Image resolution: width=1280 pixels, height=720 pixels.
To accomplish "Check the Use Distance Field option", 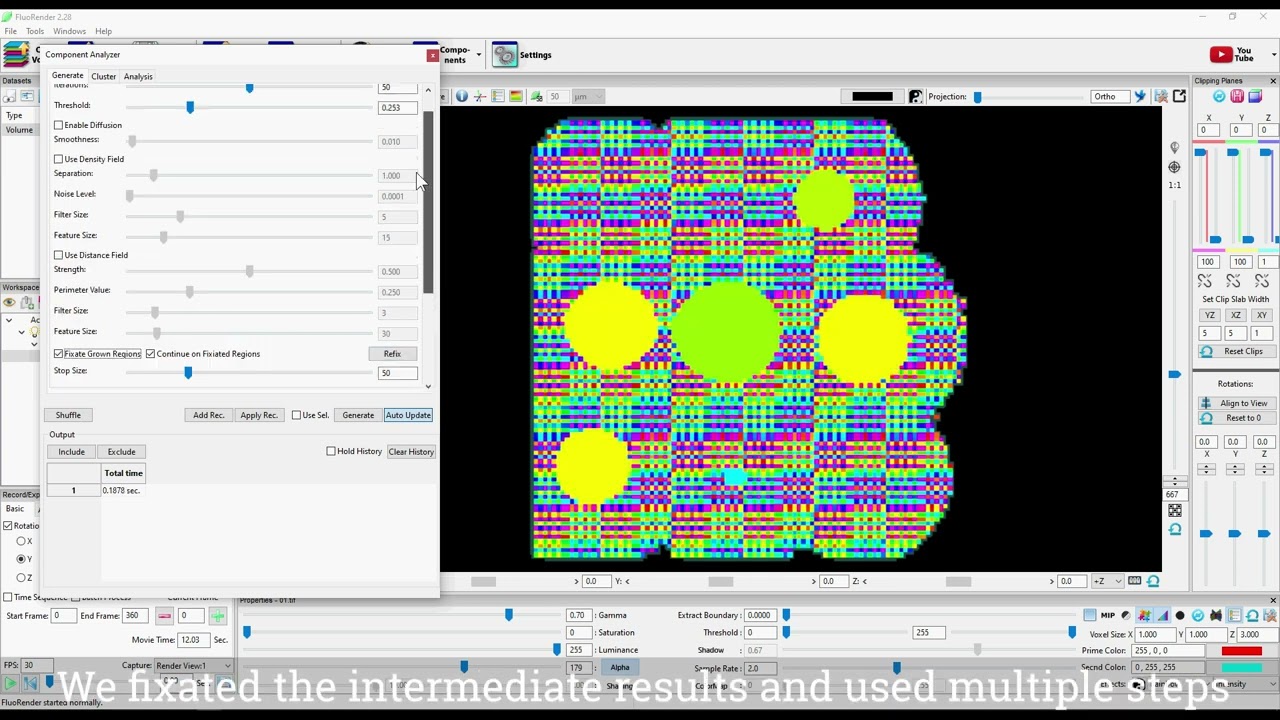I will (x=59, y=255).
